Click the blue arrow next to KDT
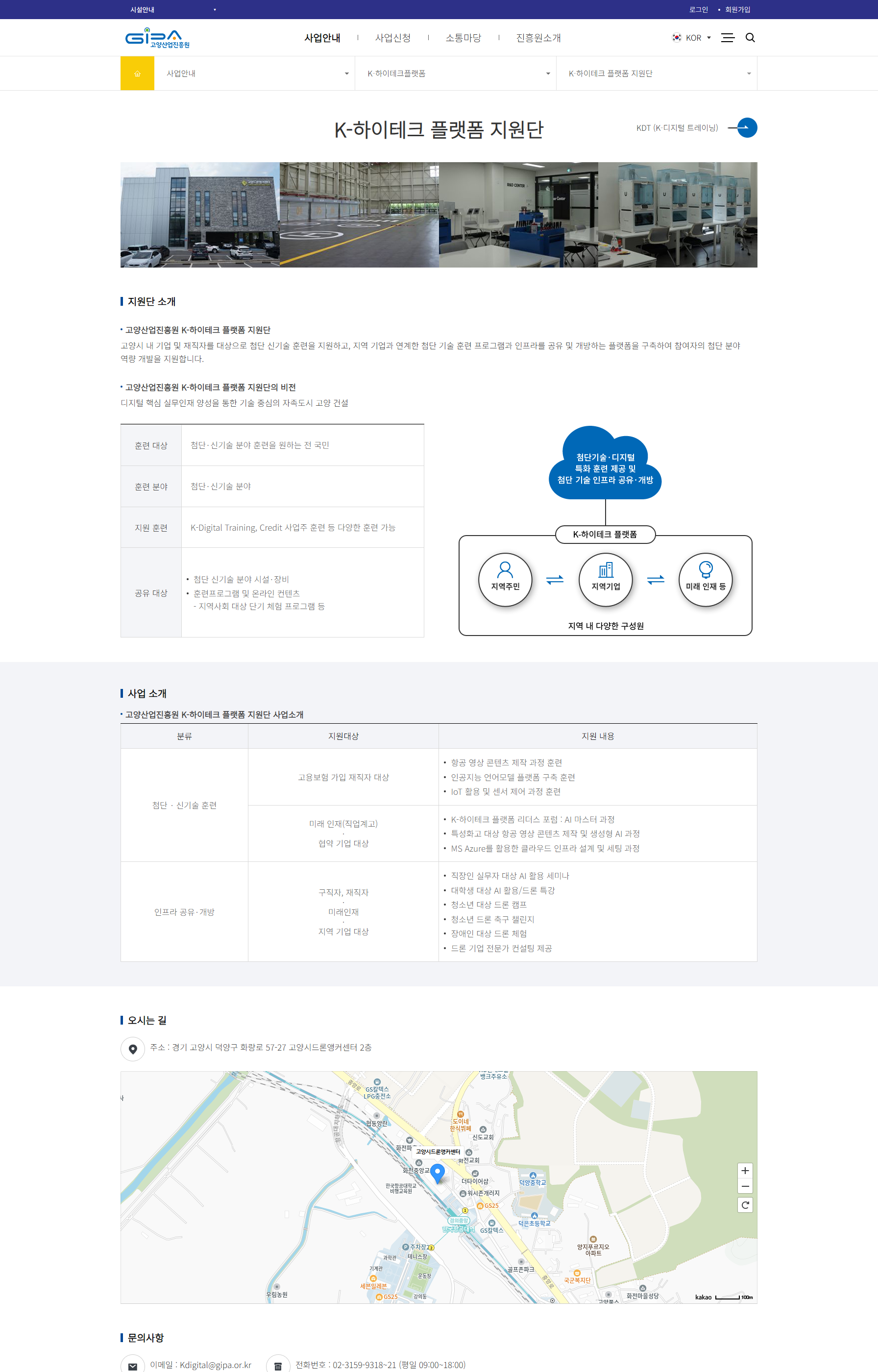878x1372 pixels. click(747, 128)
